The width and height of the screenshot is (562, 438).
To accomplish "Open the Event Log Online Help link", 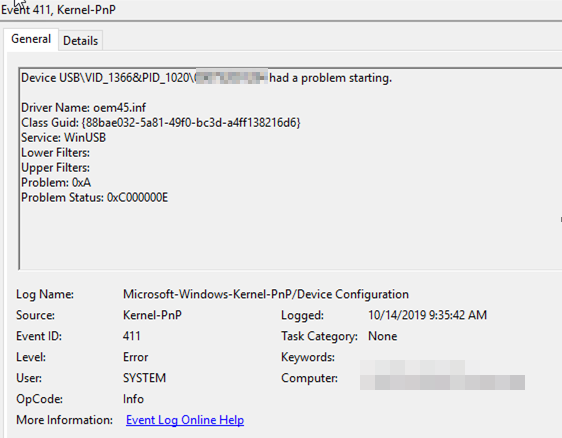I will (185, 420).
